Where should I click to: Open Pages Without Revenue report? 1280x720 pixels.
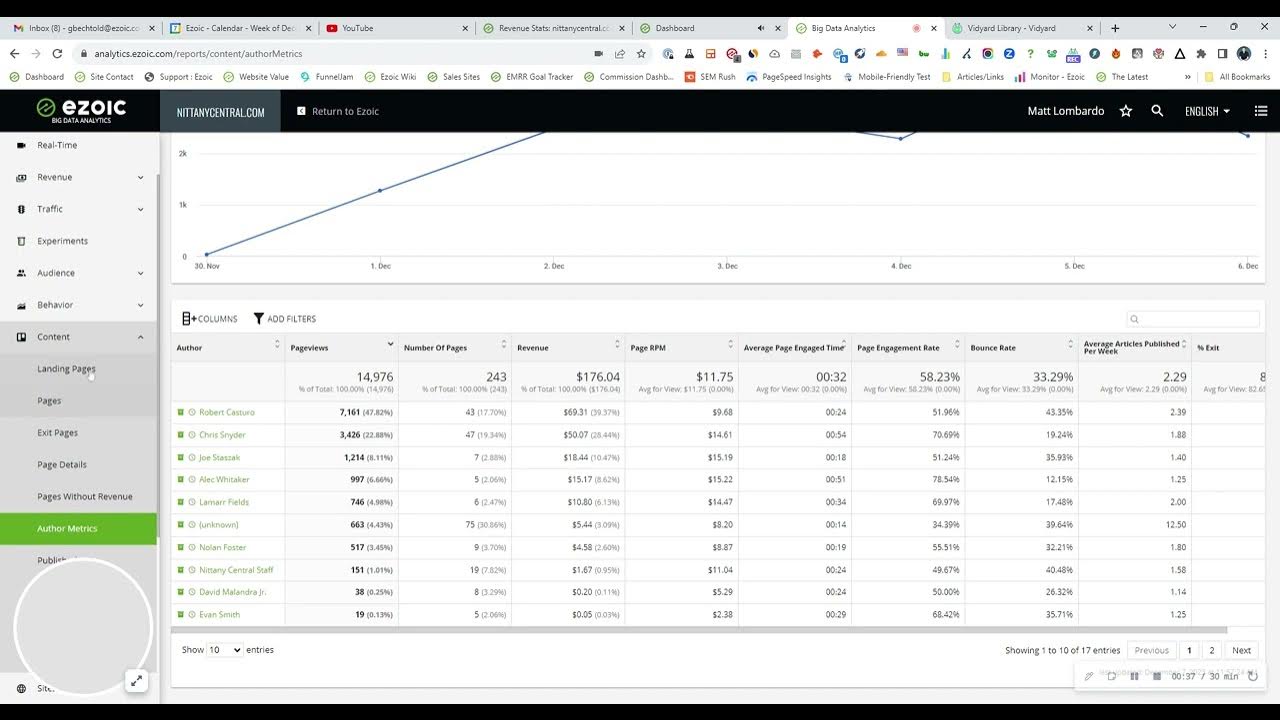click(84, 497)
